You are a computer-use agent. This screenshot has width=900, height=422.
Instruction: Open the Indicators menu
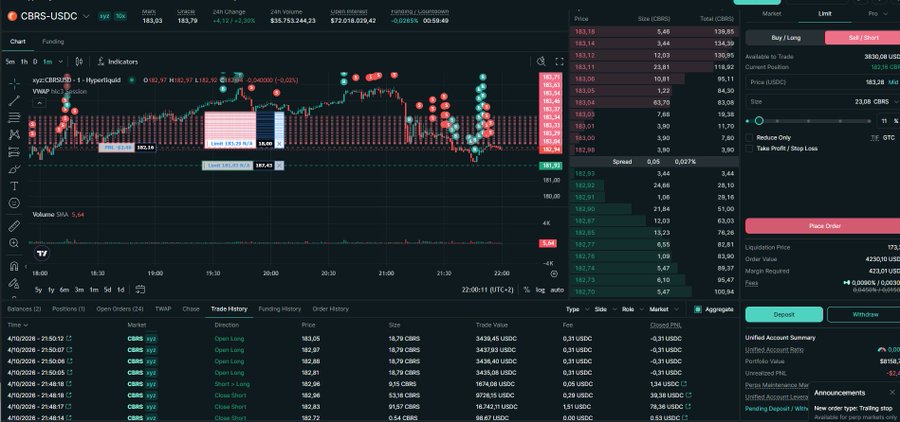coord(118,61)
